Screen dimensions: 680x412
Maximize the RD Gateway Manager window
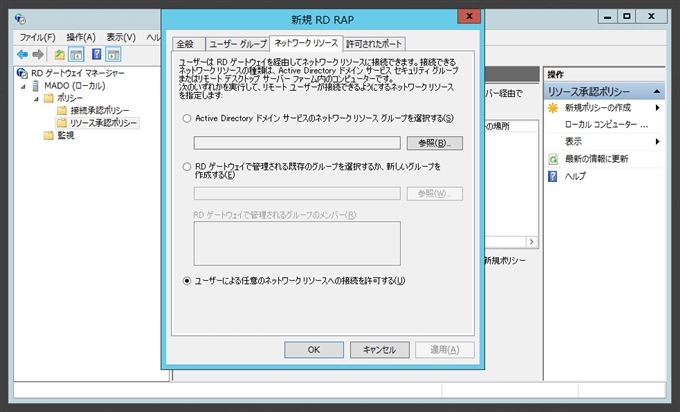click(x=627, y=16)
